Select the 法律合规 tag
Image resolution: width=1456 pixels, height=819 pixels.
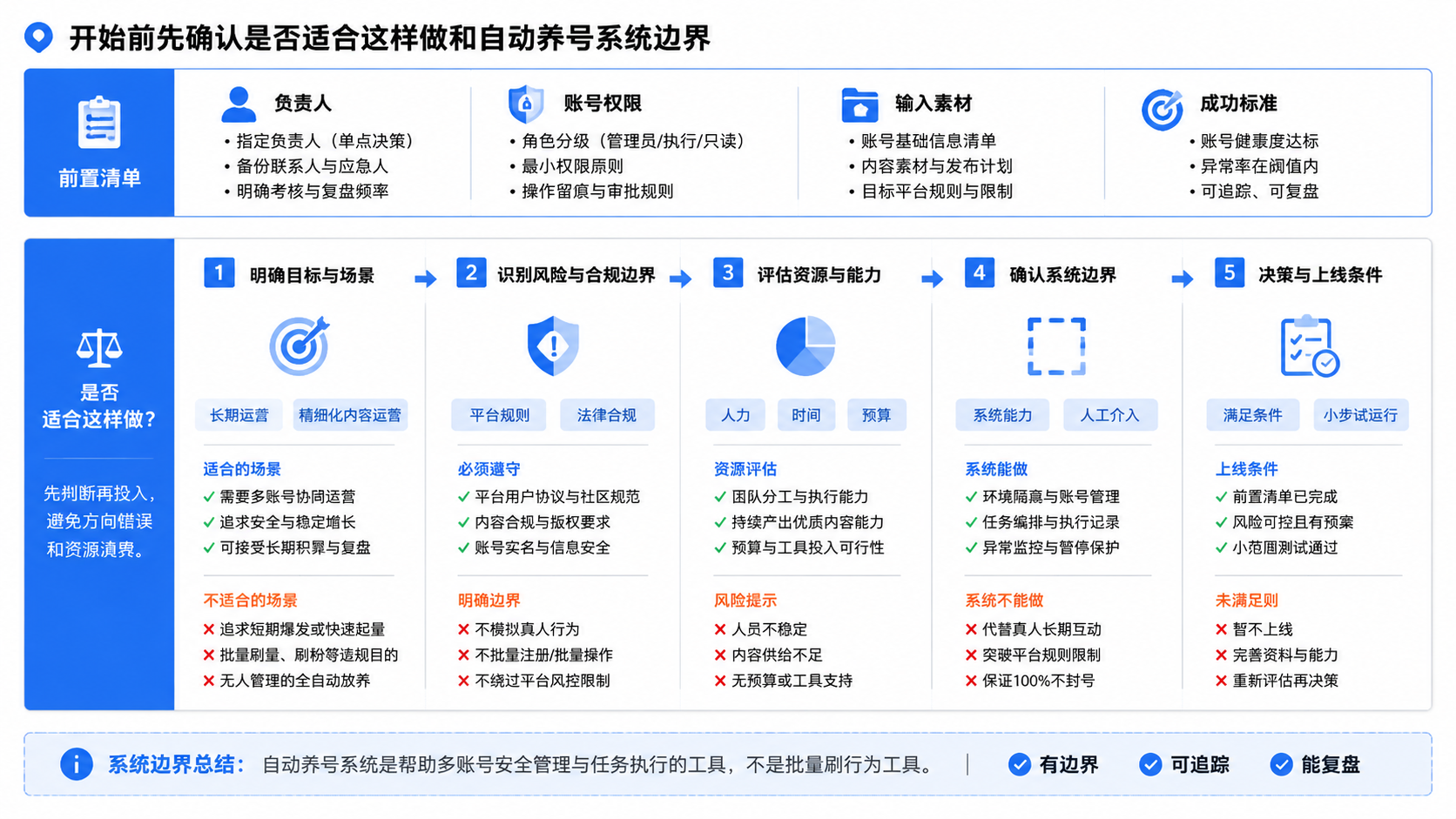click(x=606, y=415)
